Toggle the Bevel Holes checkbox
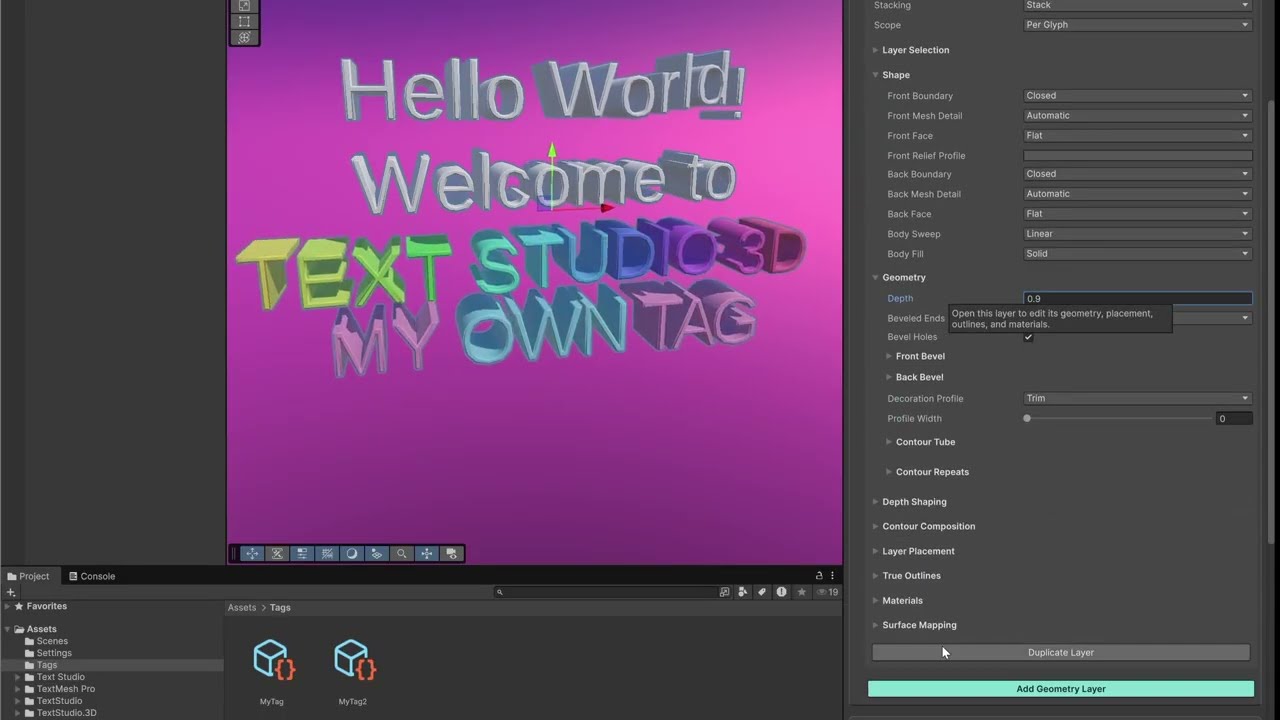 tap(1028, 337)
